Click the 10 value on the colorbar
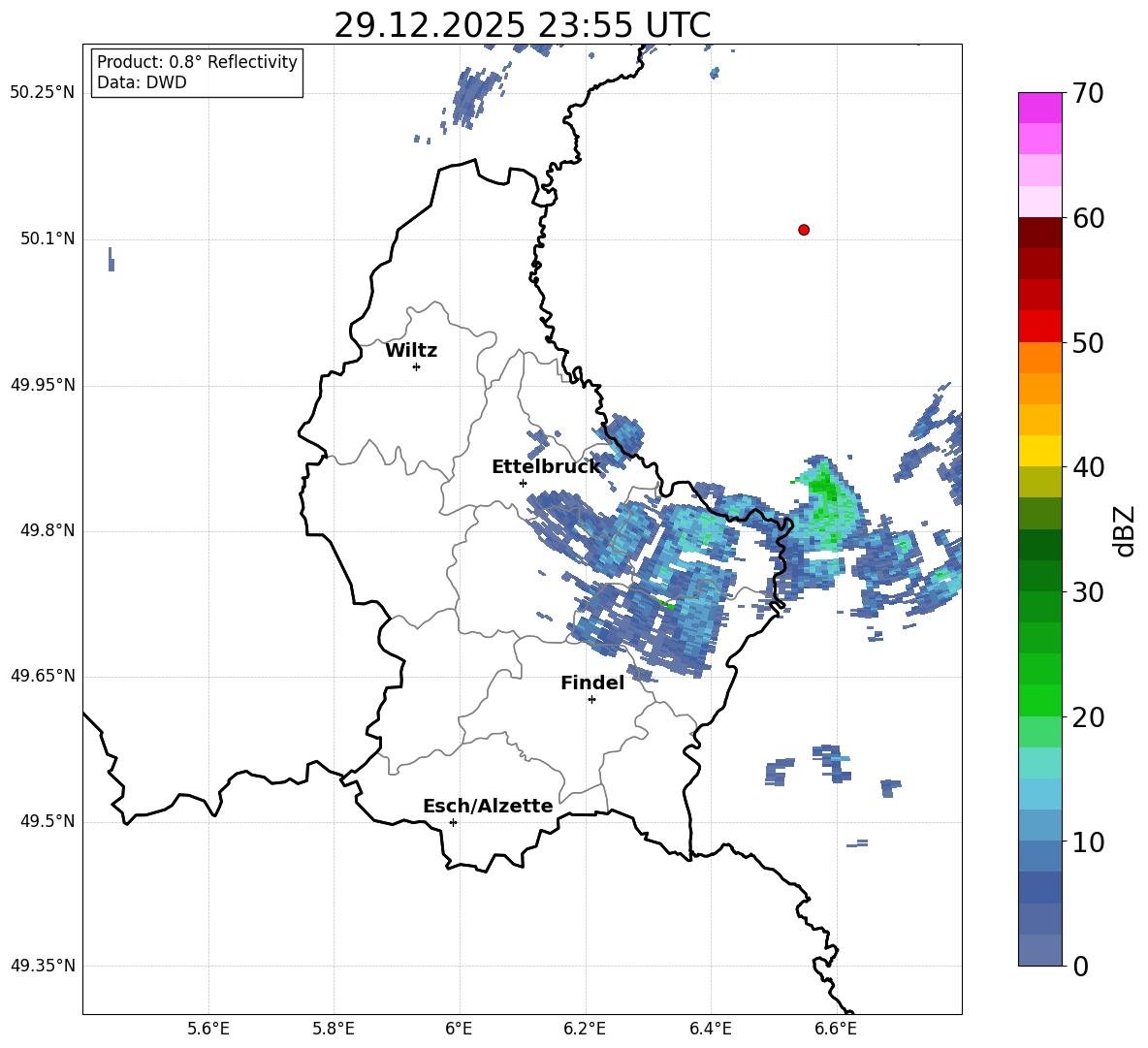Viewport: 1148px width, 1048px height. (1087, 842)
